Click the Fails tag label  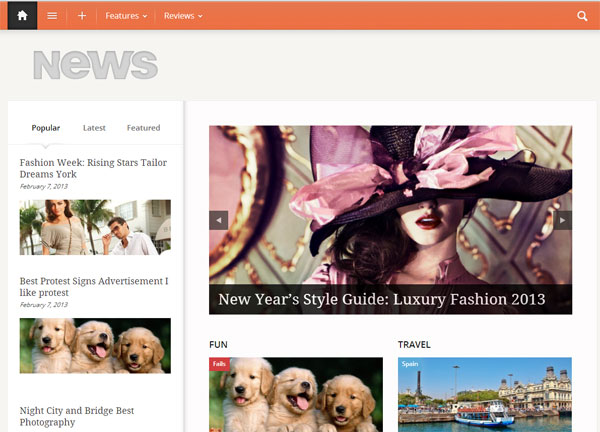[x=219, y=364]
